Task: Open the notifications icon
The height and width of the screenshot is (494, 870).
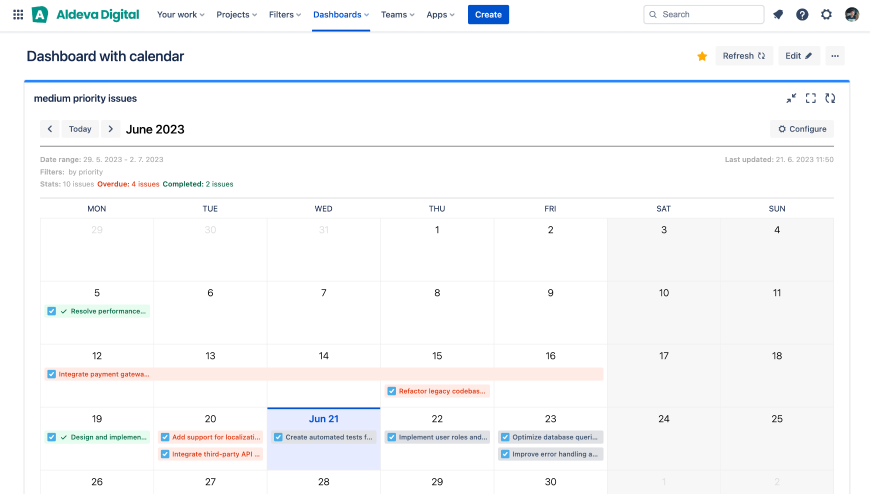Action: 778,14
